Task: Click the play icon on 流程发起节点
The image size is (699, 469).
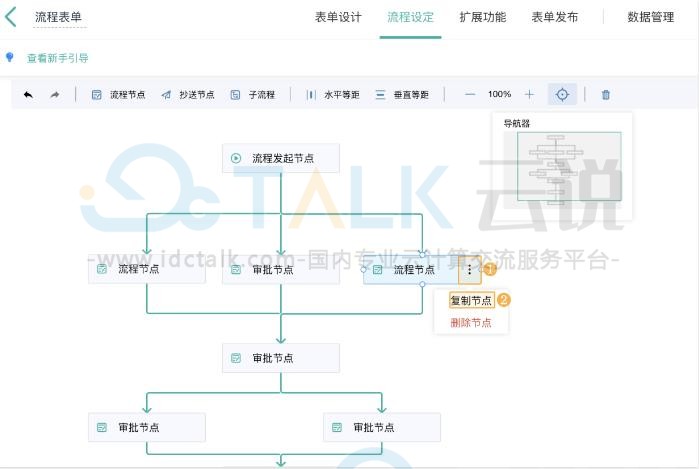Action: pyautogui.click(x=236, y=158)
